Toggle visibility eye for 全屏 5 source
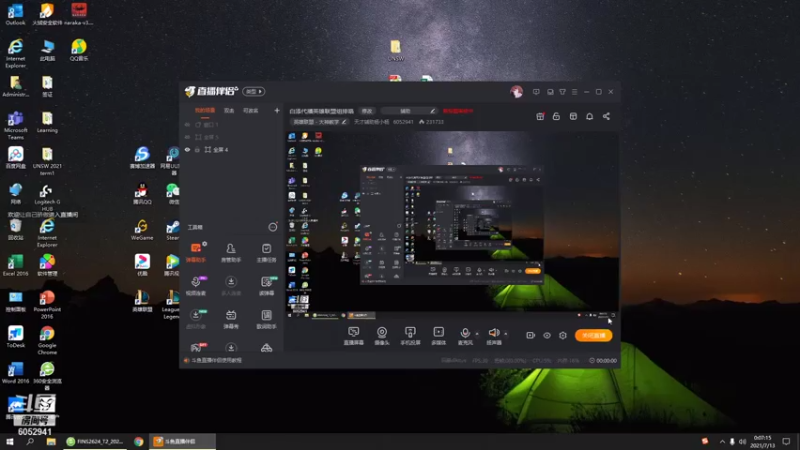Viewport: 800px width, 450px height. coord(187,137)
